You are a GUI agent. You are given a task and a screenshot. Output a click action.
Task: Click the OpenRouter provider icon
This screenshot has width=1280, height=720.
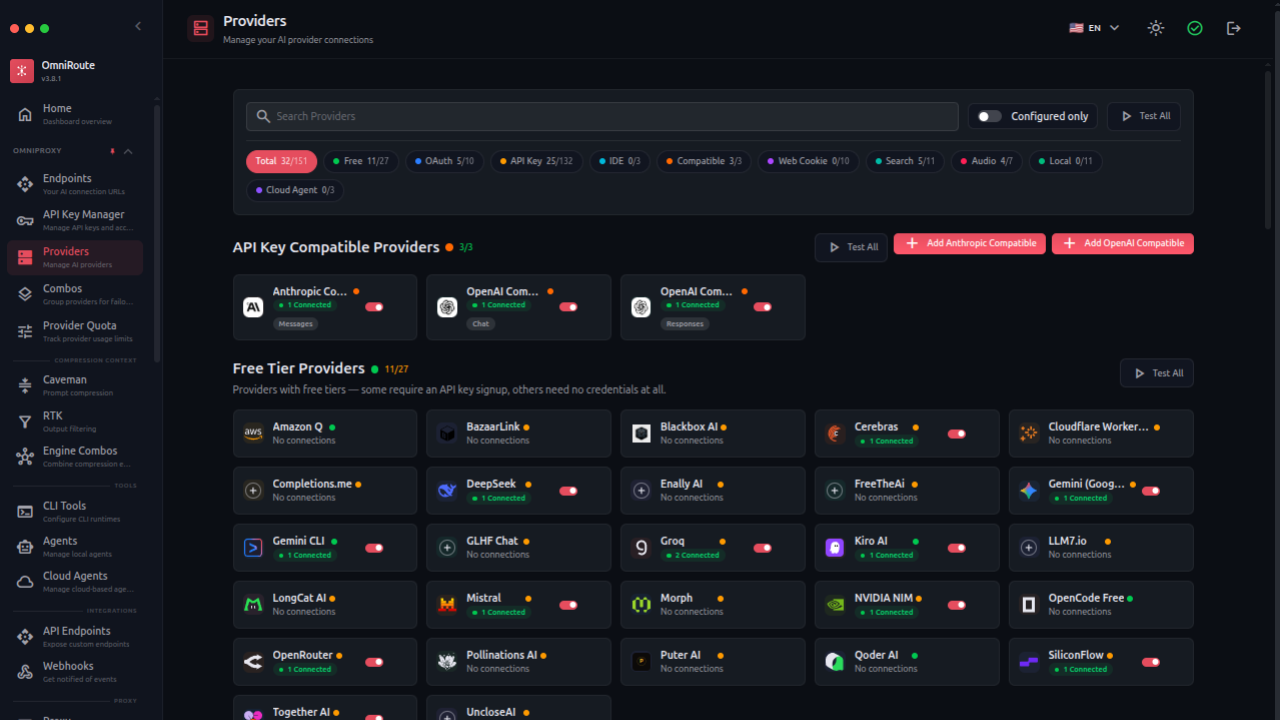pyautogui.click(x=253, y=661)
